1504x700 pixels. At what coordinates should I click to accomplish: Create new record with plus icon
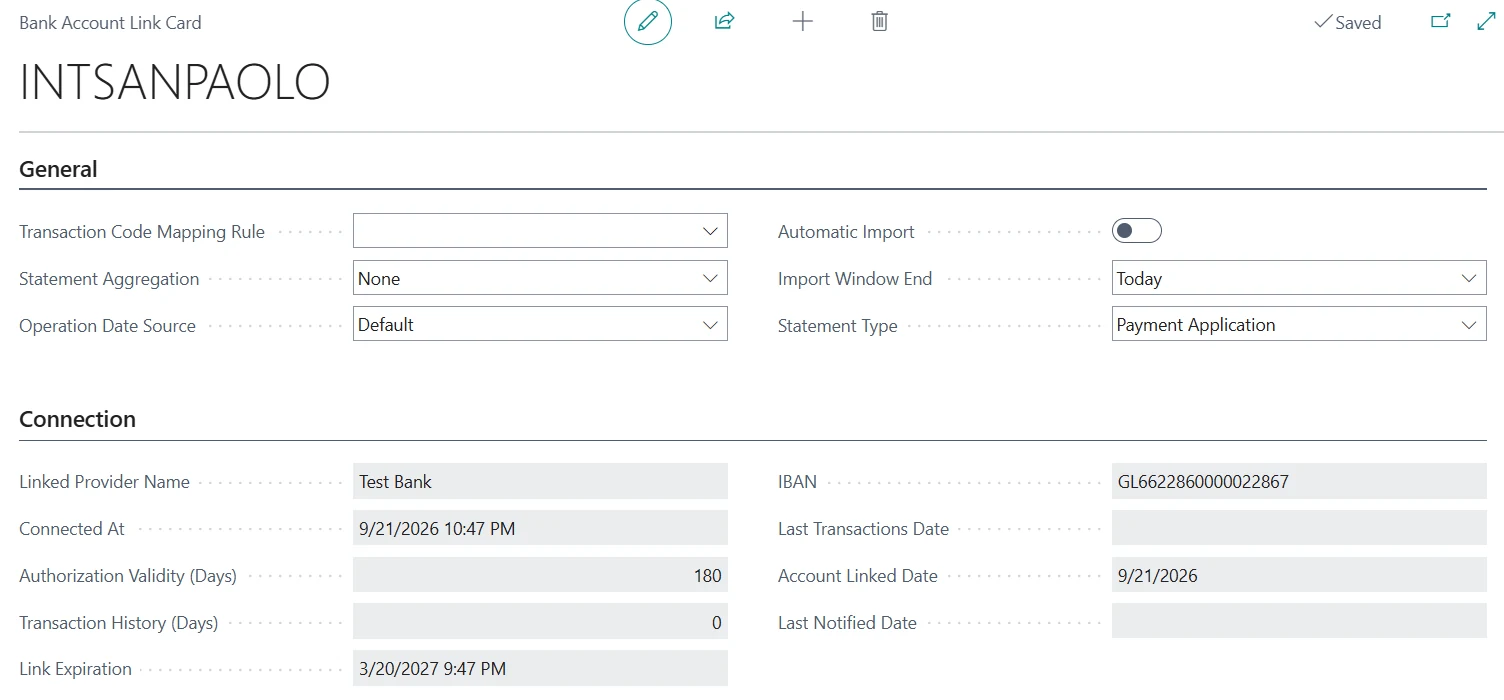pos(802,21)
